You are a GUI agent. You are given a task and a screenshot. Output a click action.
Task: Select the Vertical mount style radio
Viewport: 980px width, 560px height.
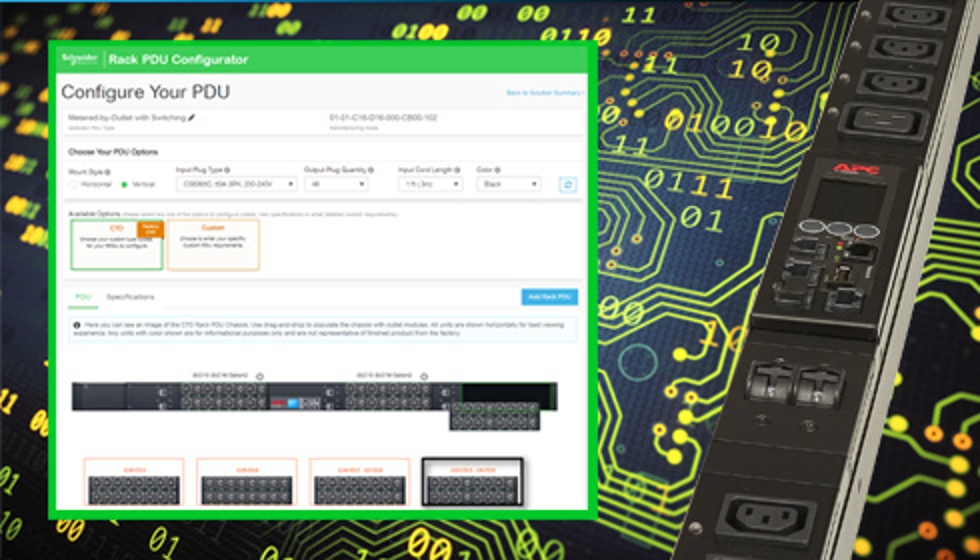click(x=124, y=185)
